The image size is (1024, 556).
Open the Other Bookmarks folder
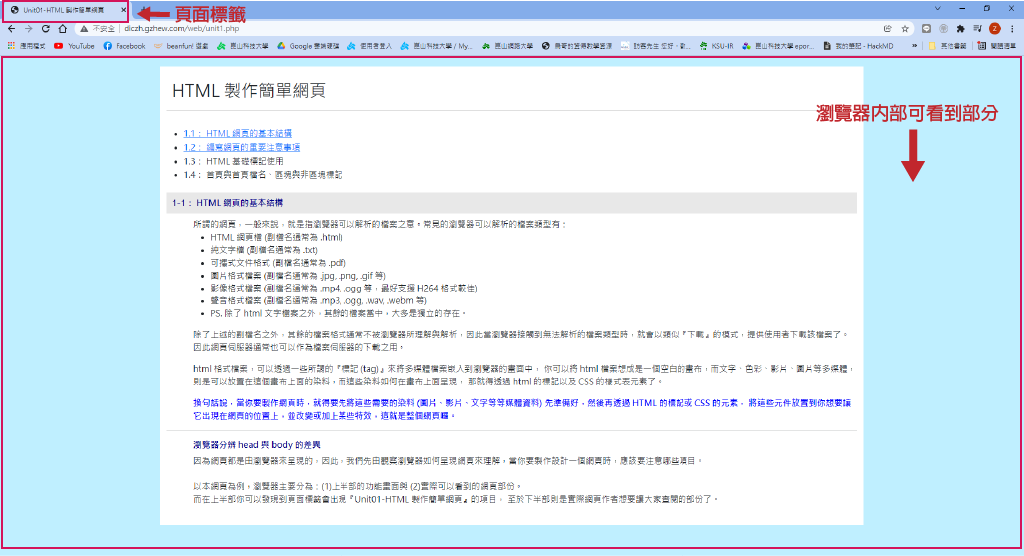pos(949,45)
